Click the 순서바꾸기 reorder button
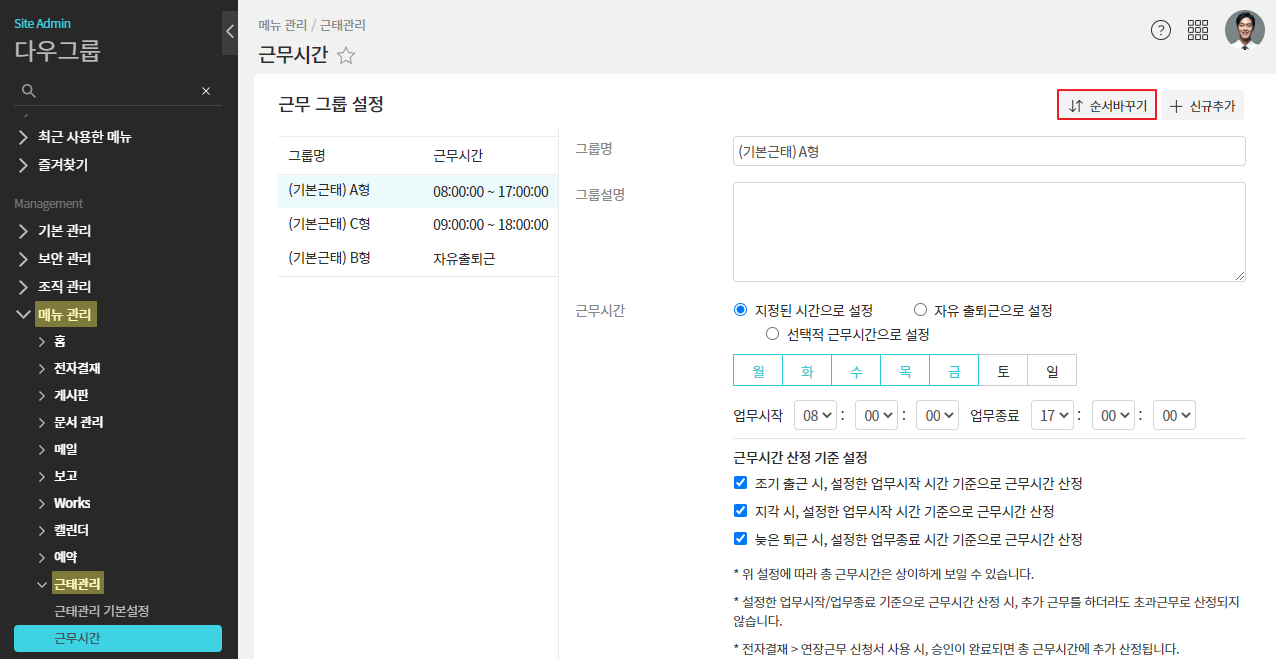 point(1107,105)
